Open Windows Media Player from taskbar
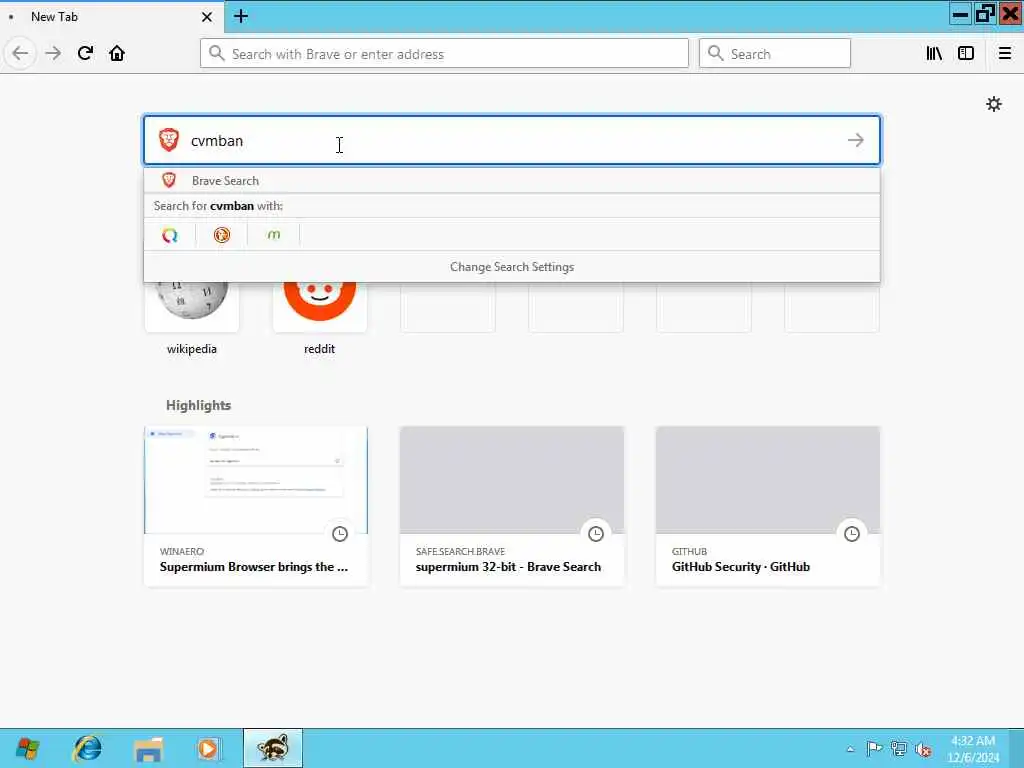Viewport: 1024px width, 768px height. [x=208, y=748]
